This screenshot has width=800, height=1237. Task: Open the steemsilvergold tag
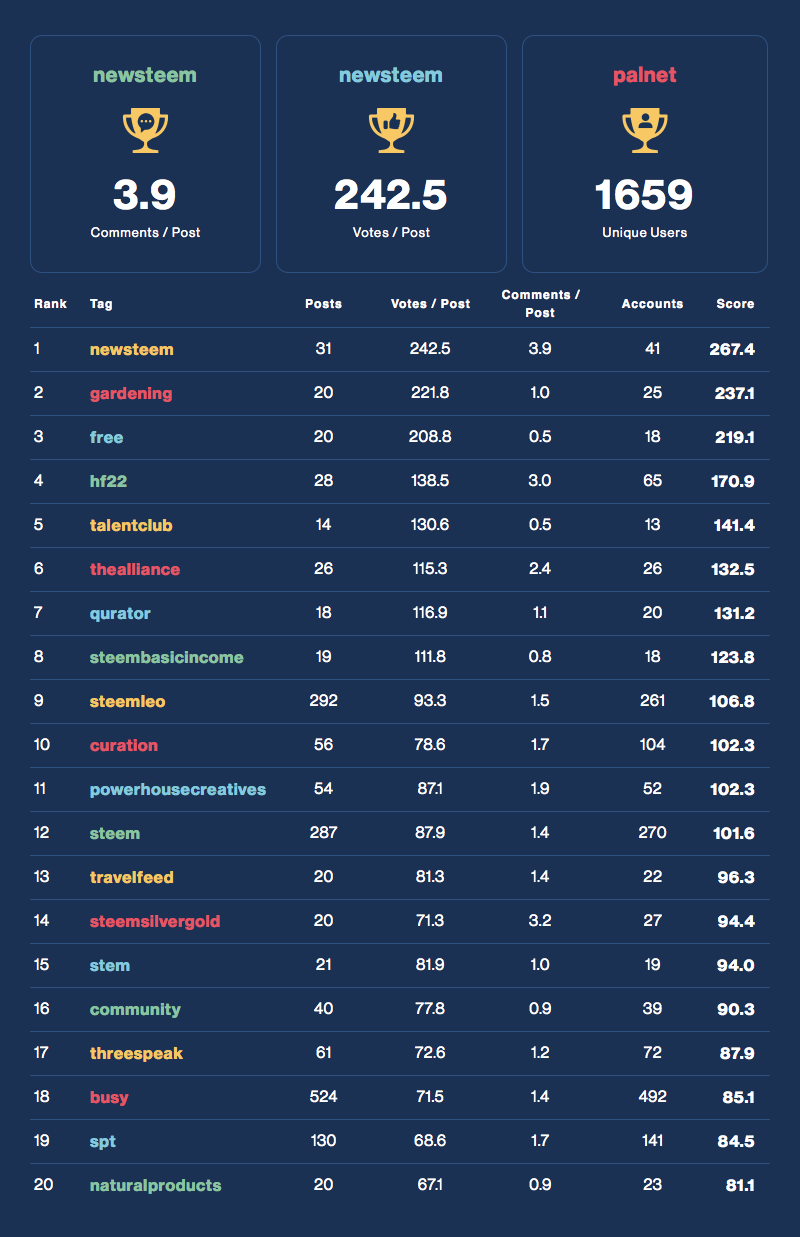[154, 921]
